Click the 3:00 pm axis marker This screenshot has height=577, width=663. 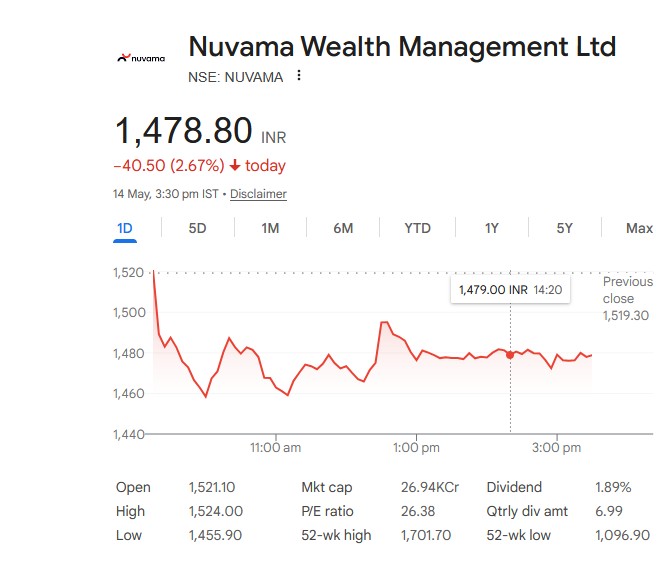coord(556,448)
